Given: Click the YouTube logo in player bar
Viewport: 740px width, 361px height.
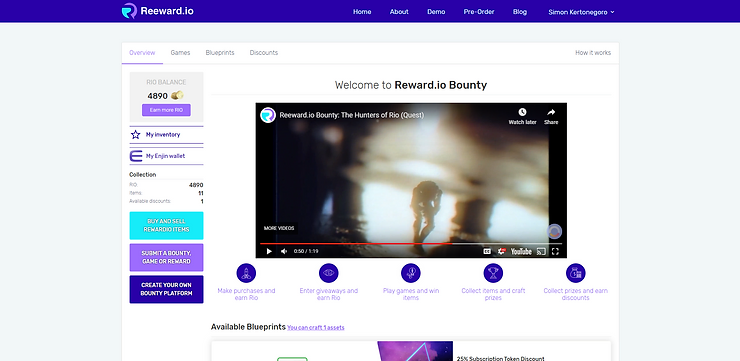Looking at the screenshot, I should pyautogui.click(x=521, y=252).
